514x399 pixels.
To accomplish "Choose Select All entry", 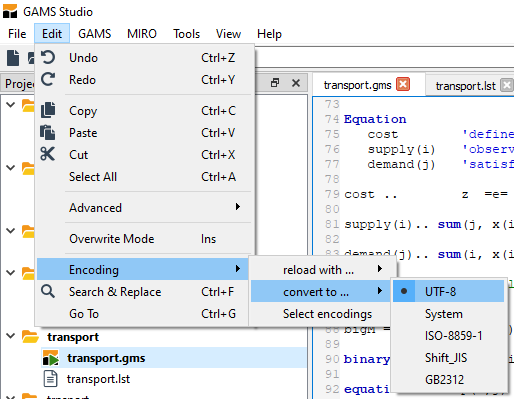I will 144,177.
